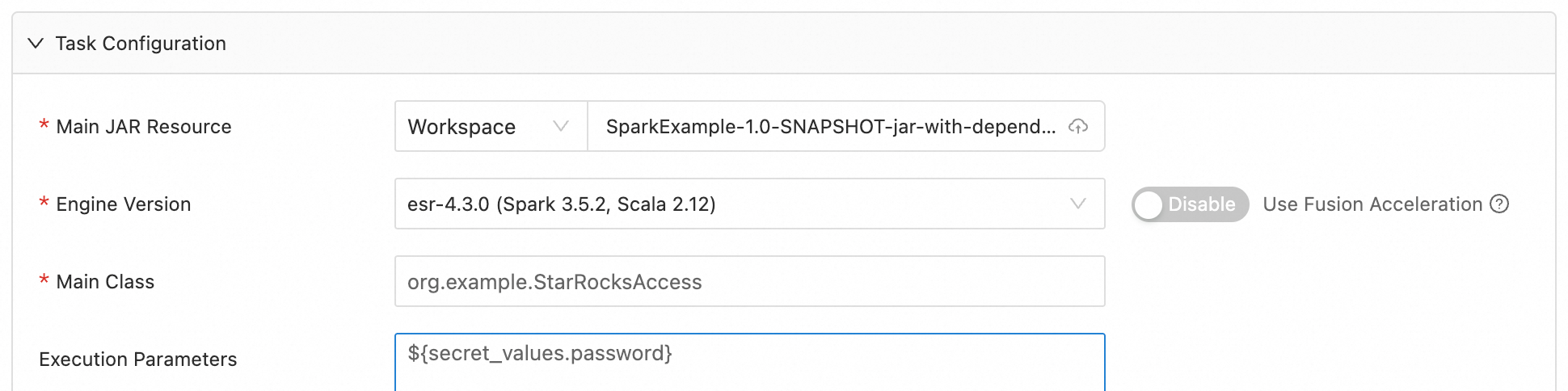
Task: Open the Engine Version esr-4.3.0 dropdown
Action: (727, 204)
